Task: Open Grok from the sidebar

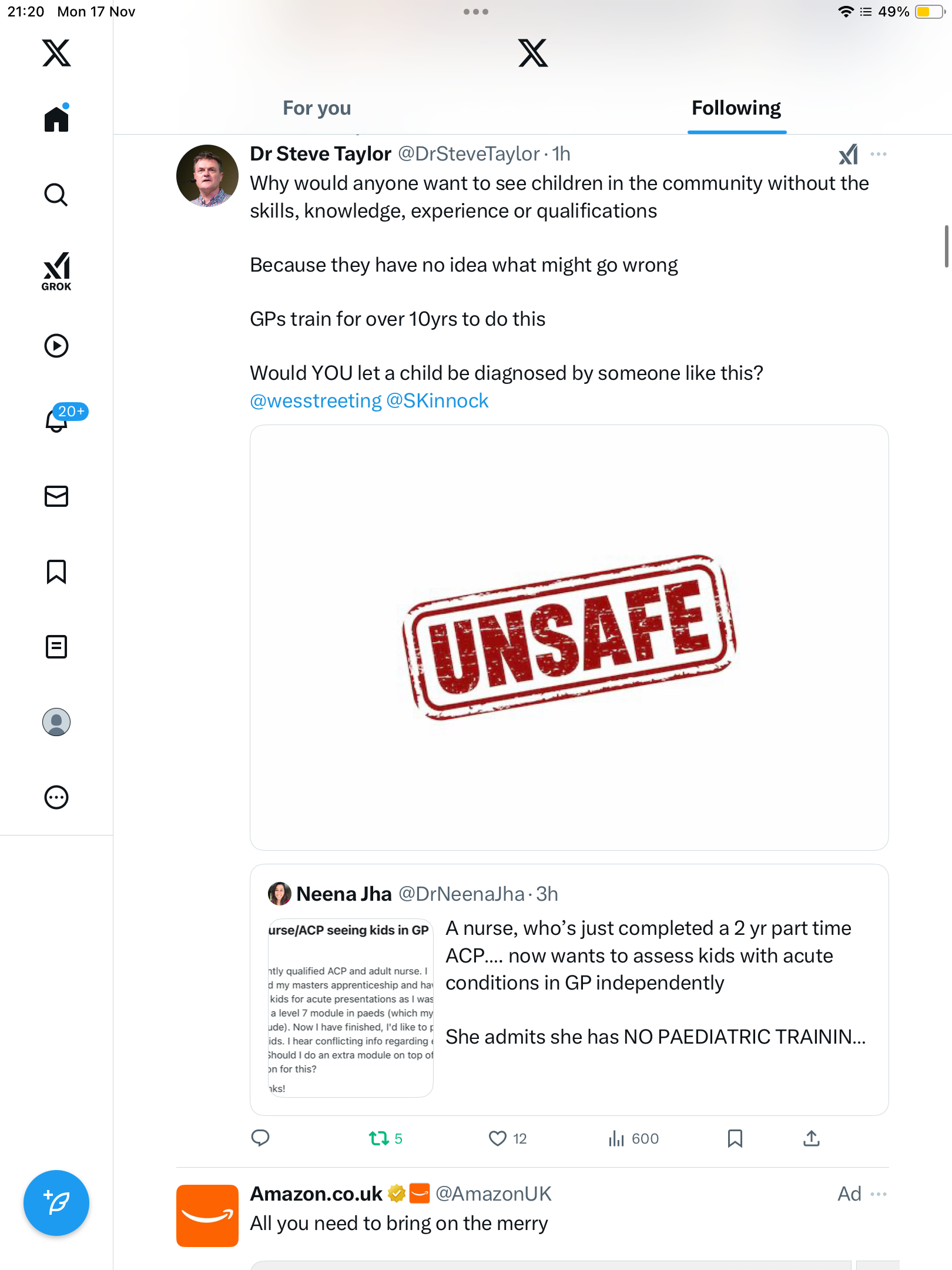Action: point(56,271)
